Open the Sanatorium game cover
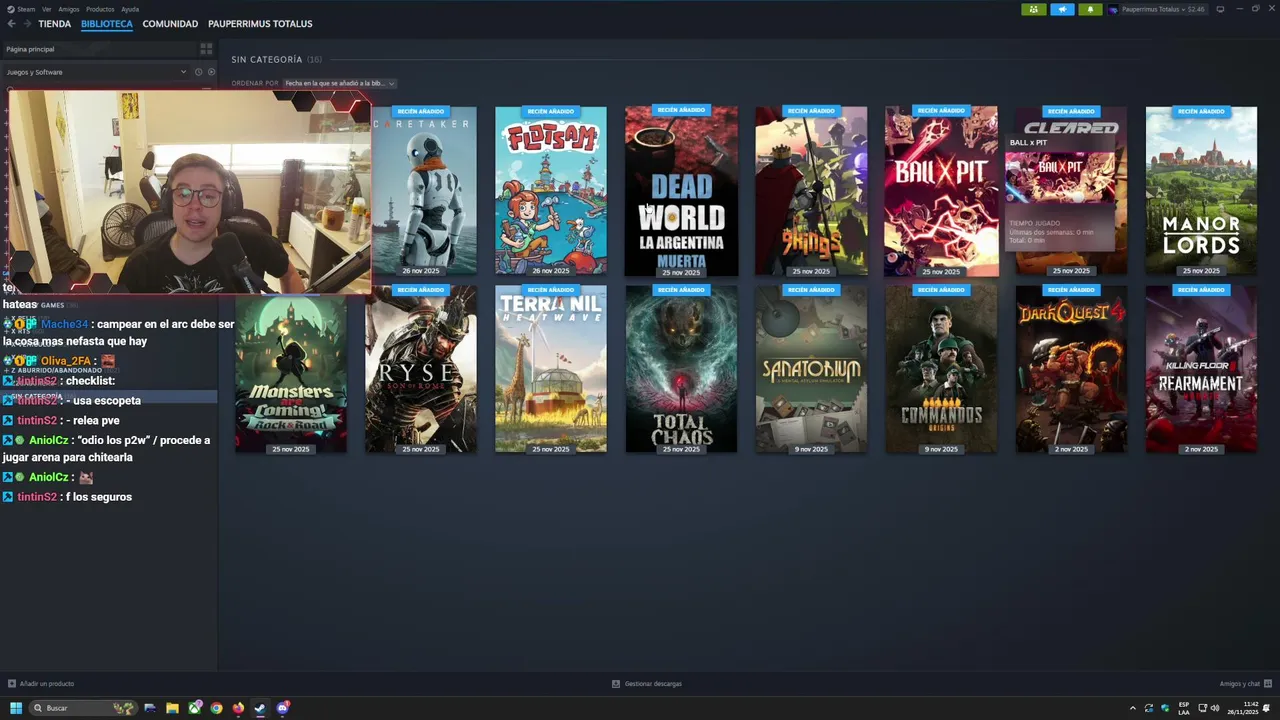1280x720 pixels. coord(811,369)
